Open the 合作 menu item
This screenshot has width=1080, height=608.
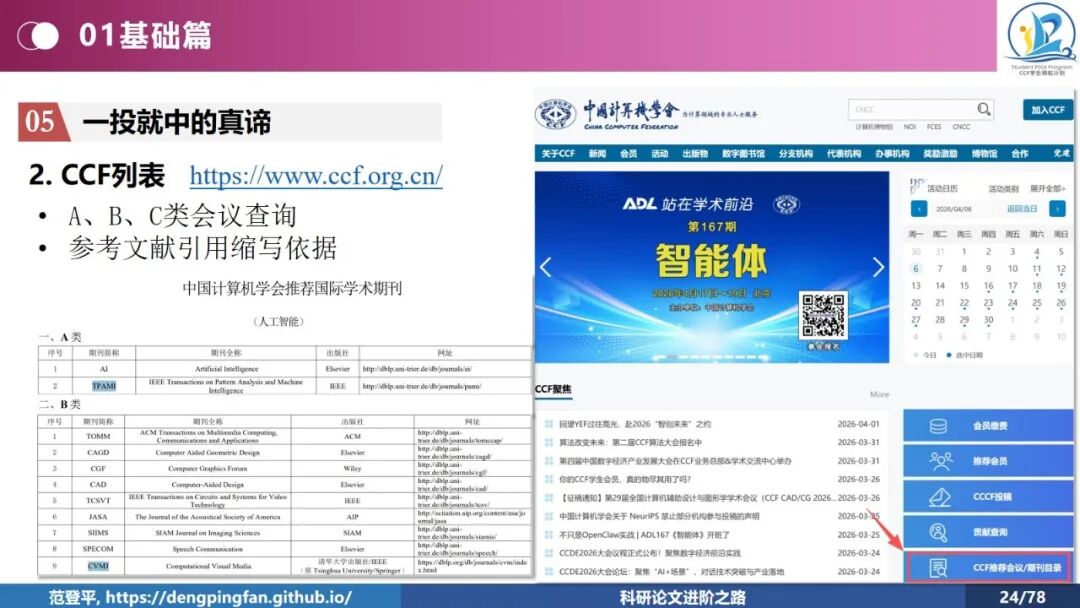click(1019, 154)
